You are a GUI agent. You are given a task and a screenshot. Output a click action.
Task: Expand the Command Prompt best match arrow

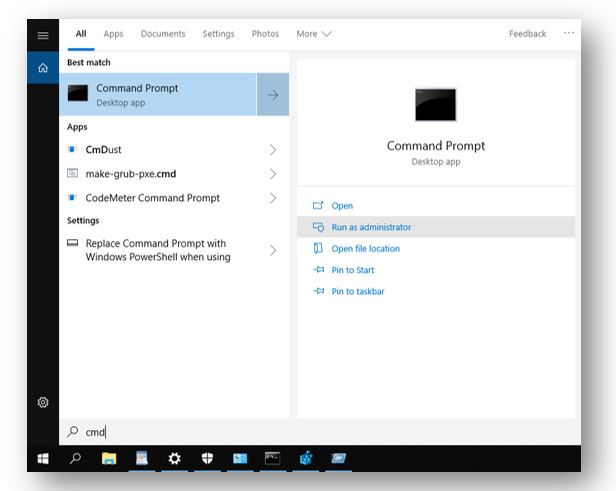(273, 94)
